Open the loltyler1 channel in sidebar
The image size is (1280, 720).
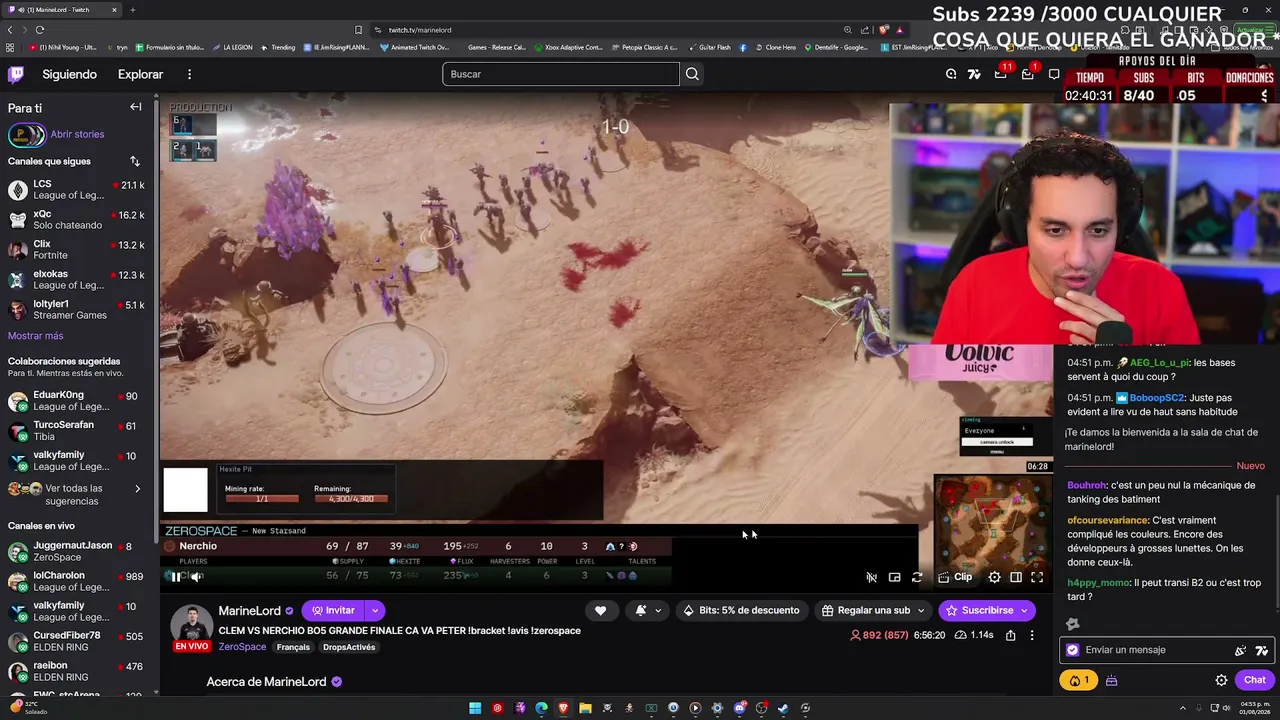[x=78, y=310]
